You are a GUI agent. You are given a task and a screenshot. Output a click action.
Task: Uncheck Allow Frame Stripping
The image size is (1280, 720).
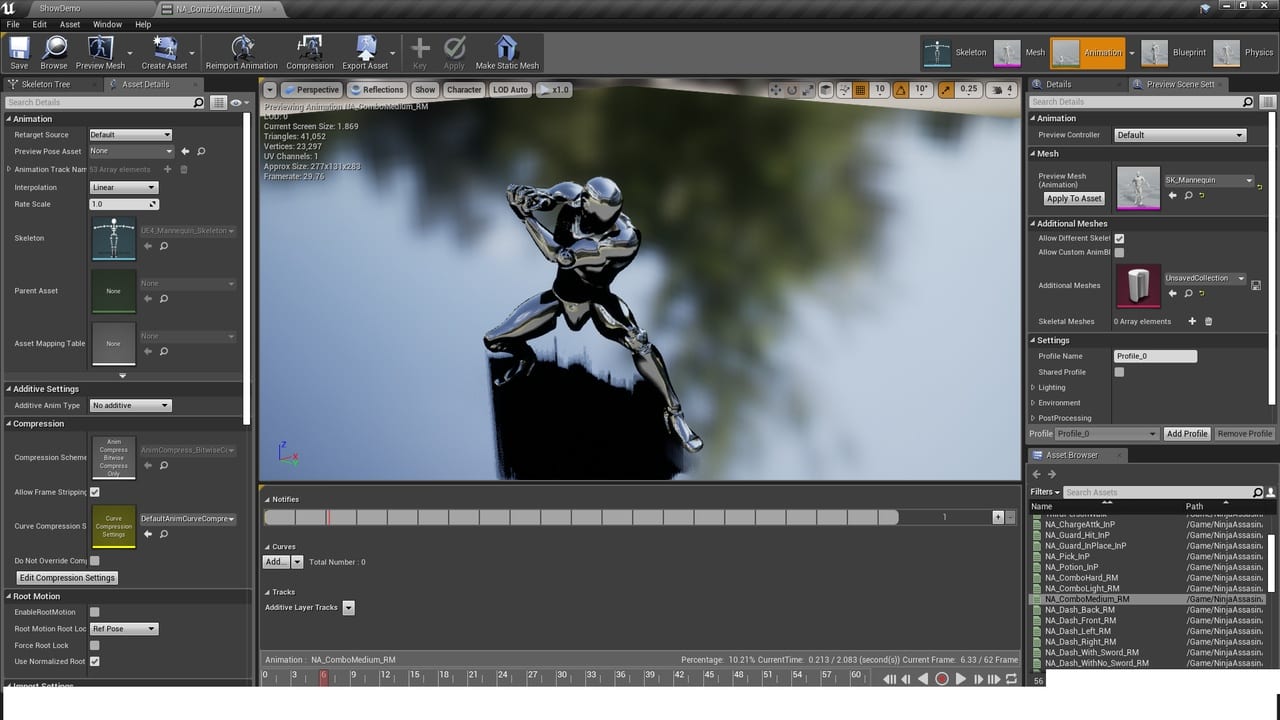click(x=95, y=492)
